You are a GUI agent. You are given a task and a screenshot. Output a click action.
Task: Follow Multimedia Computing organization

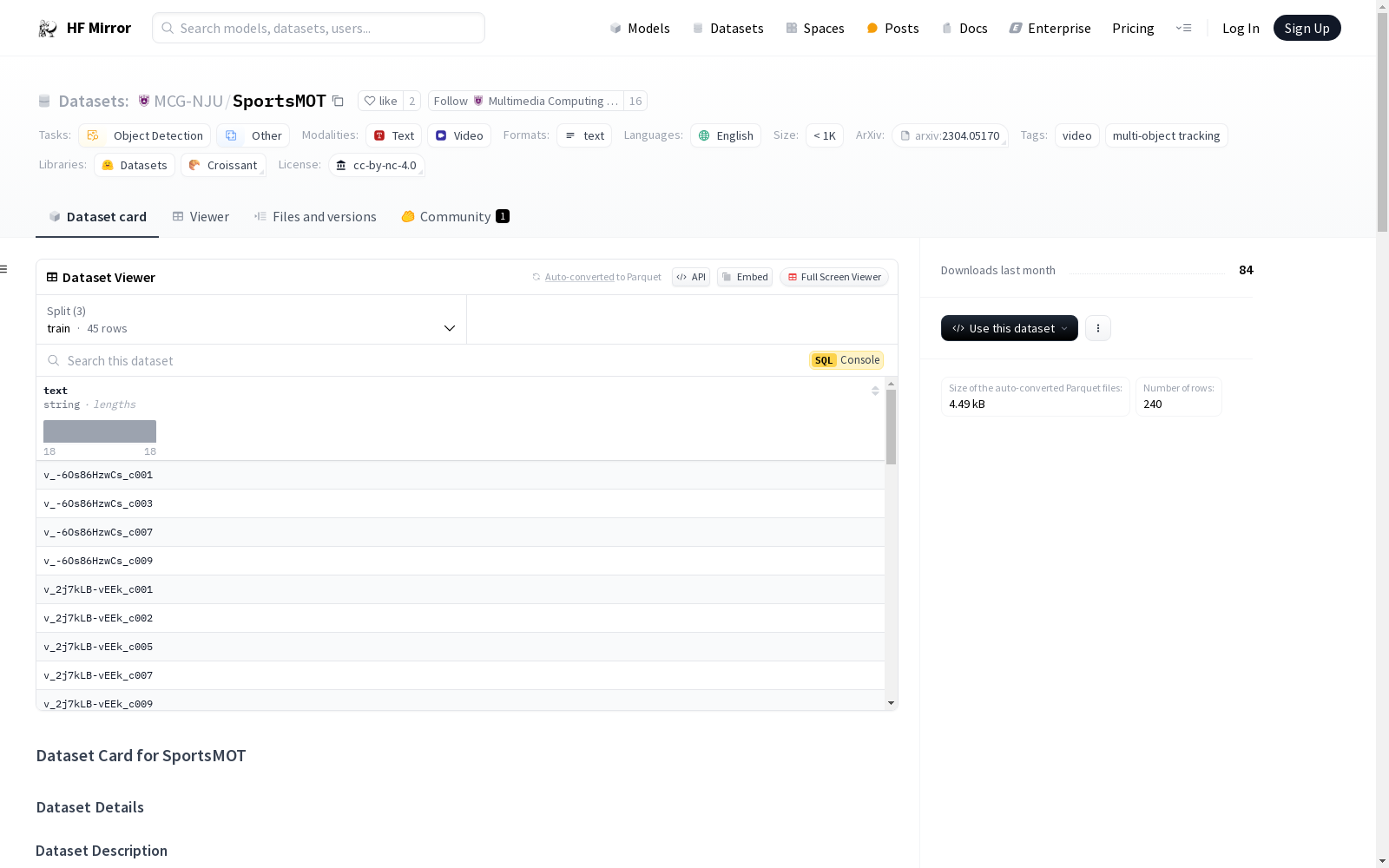(526, 102)
